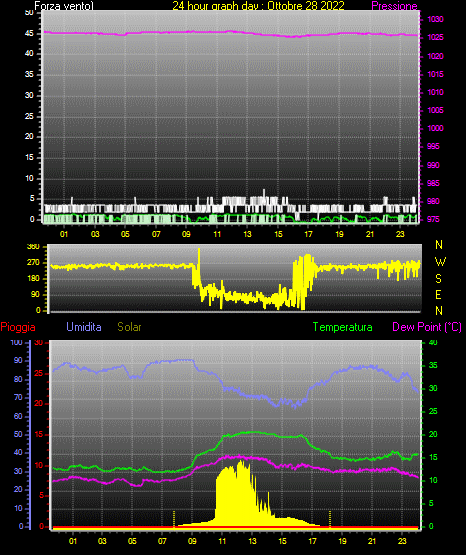Click the Dew Point (°C) legend label
The image size is (466, 555).
427,327
